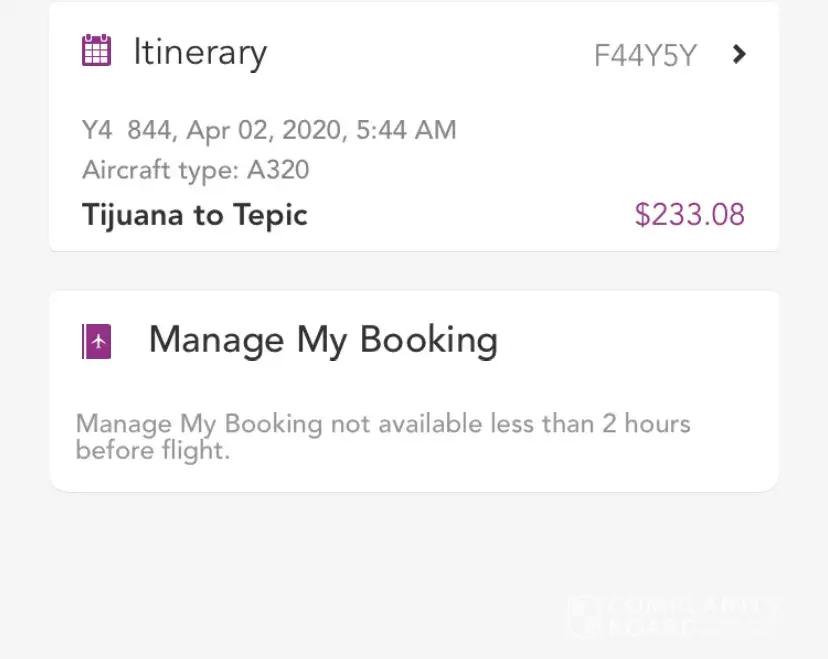Screen dimensions: 828x659
Task: Click the word Tepic in the route
Action: click(x=270, y=215)
